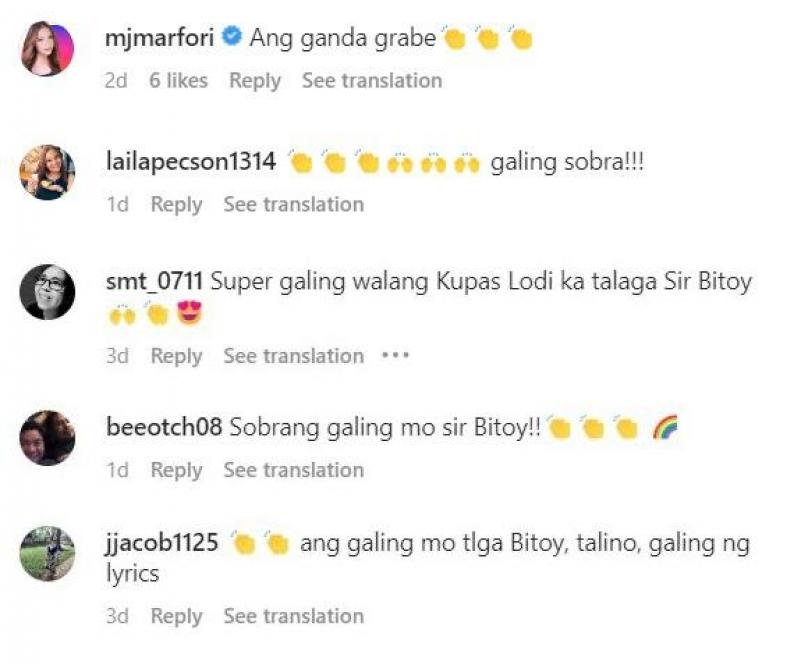Click the rainbow emoji in beeotch08's comment
The height and width of the screenshot is (665, 801).
click(665, 428)
